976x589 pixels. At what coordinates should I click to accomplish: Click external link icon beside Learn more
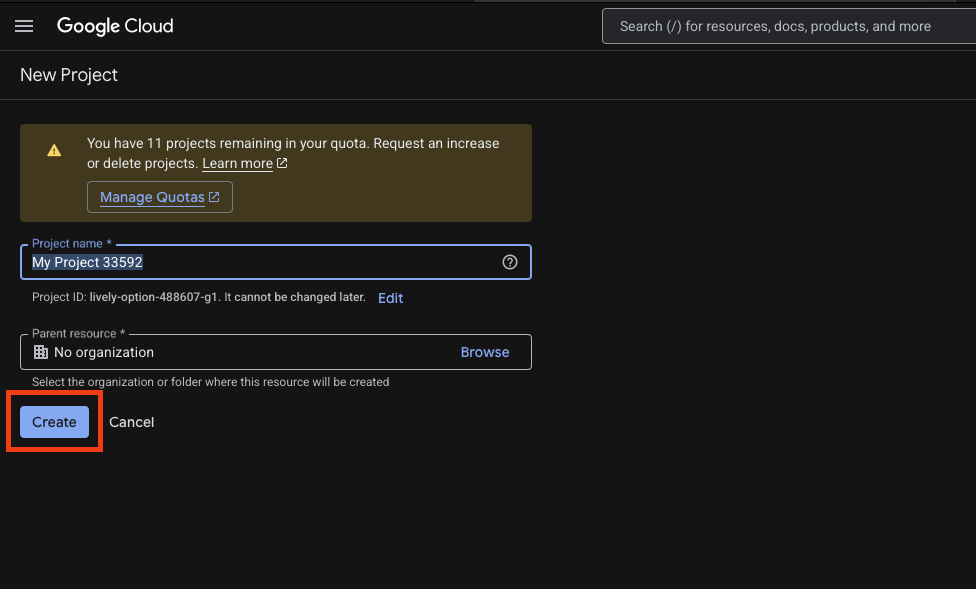282,163
